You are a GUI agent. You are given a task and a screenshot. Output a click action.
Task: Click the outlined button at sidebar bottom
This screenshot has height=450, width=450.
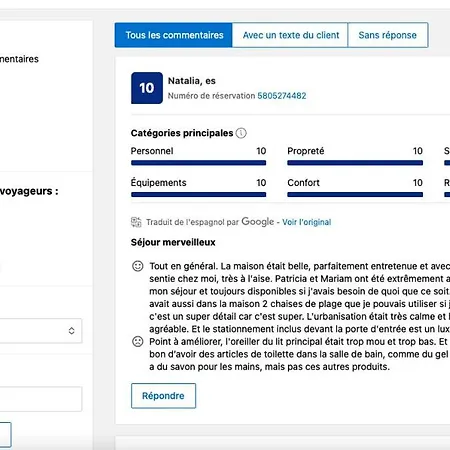5,435
